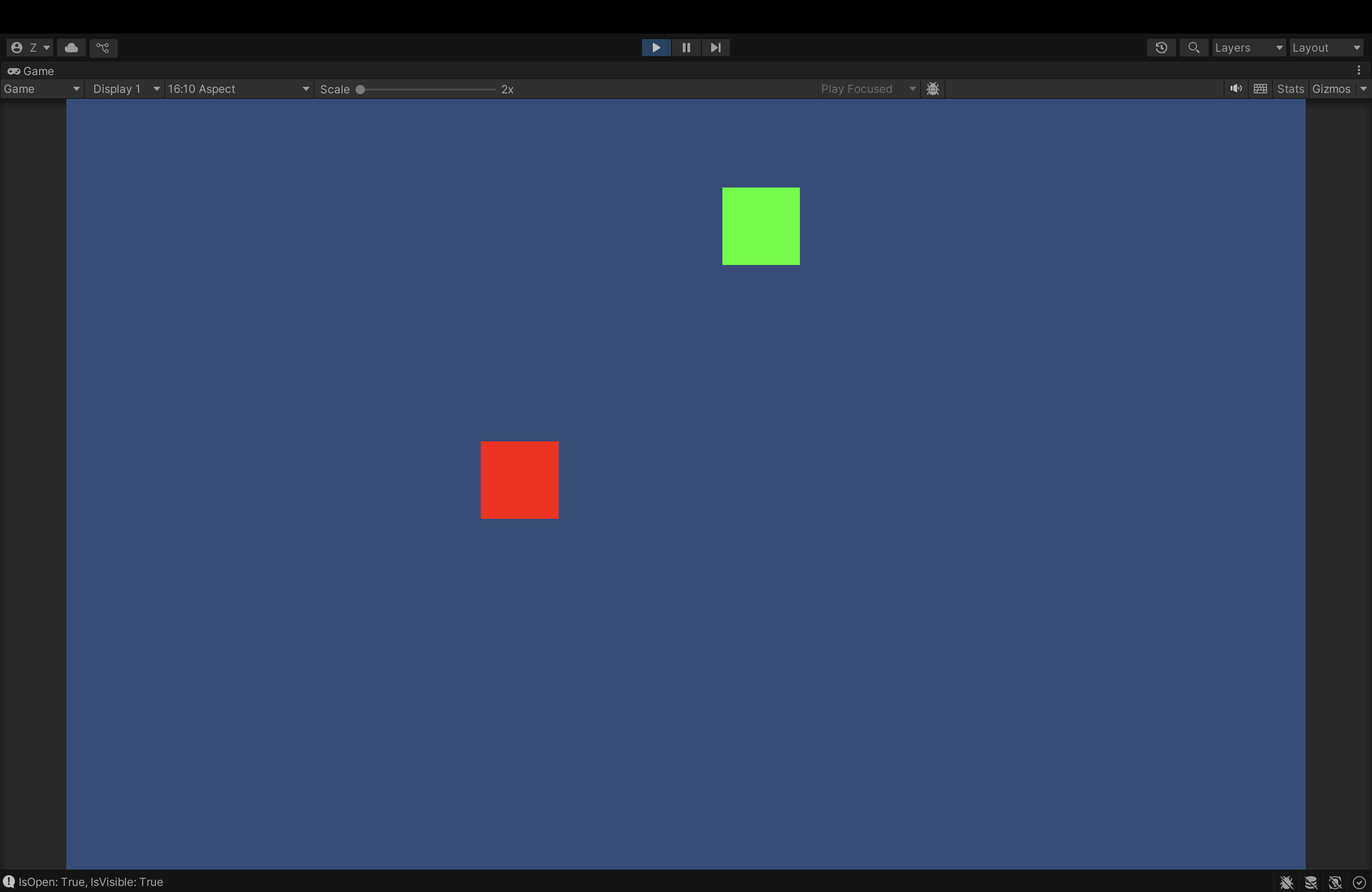Viewport: 1372px width, 892px height.
Task: Open the Layout dropdown
Action: (1326, 48)
